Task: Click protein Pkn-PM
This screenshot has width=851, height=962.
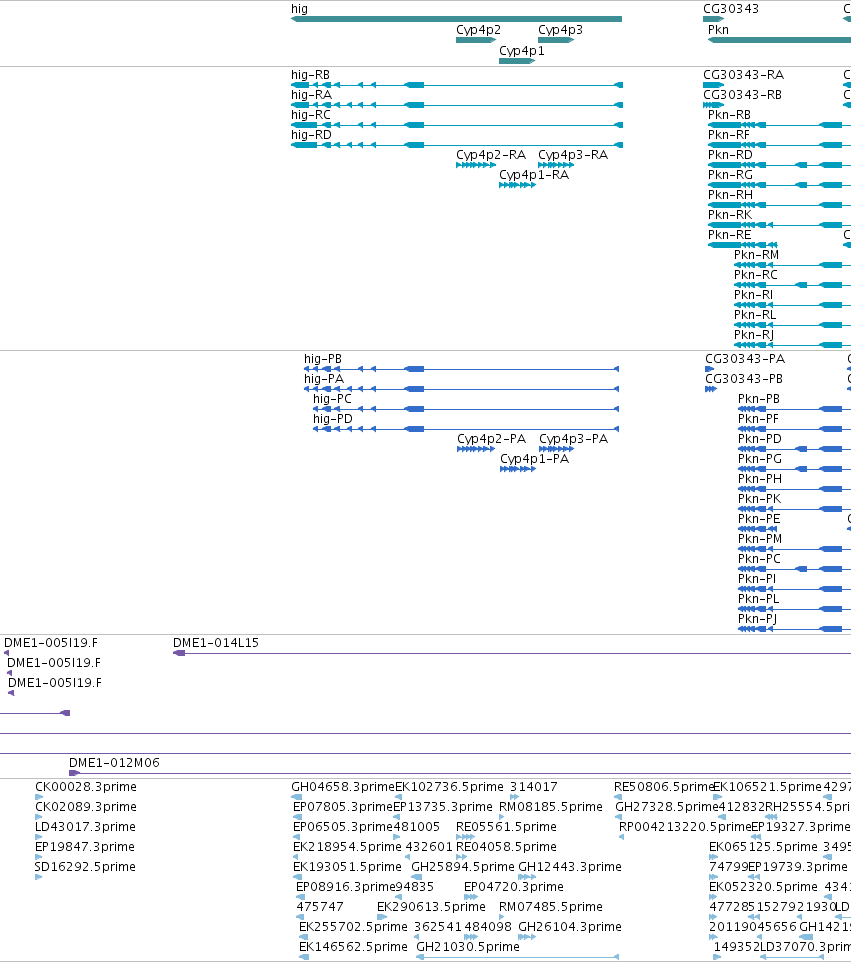Action: click(x=760, y=539)
